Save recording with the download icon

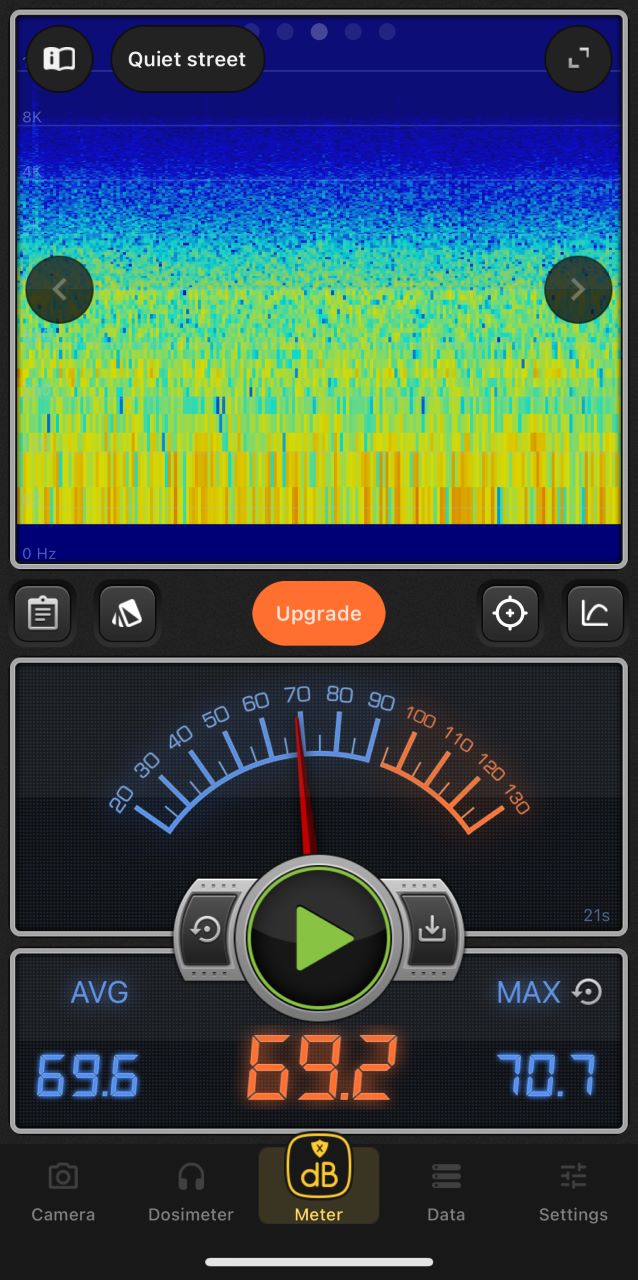click(x=432, y=930)
